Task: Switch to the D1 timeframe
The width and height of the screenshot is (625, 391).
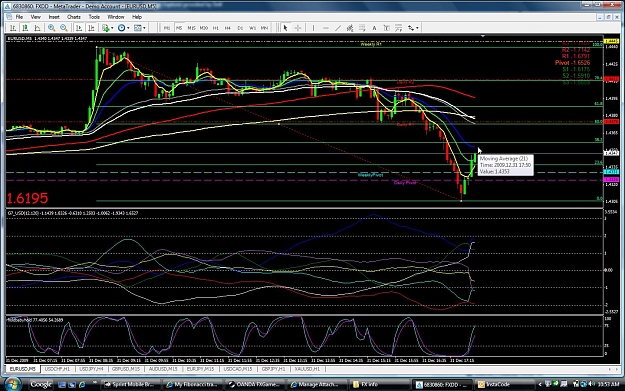Action: 240,28
